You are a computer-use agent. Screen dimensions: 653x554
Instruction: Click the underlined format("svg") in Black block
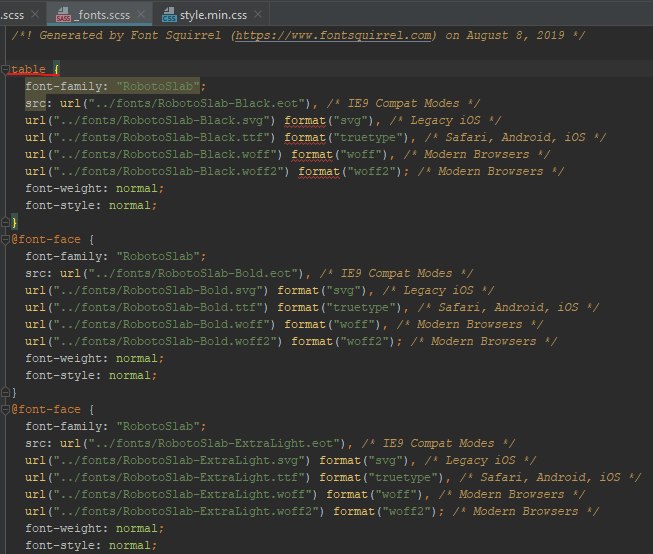(329, 120)
